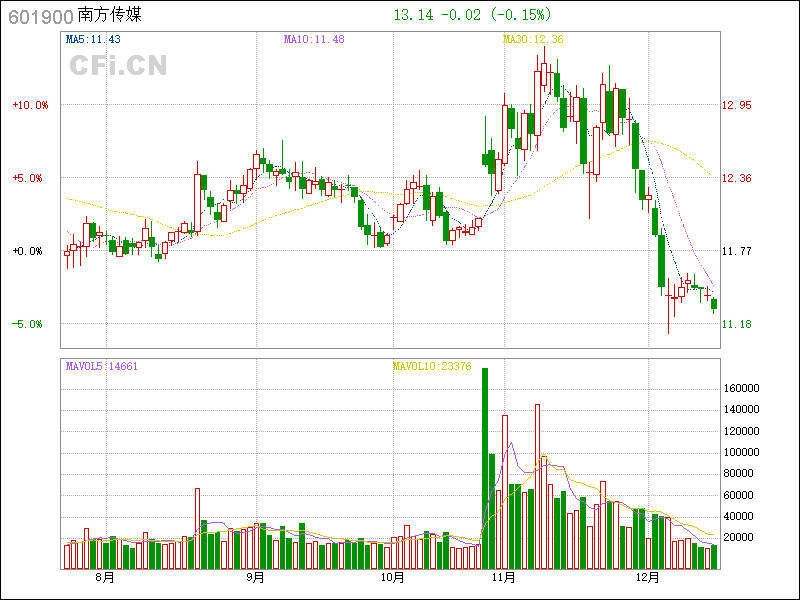Screen dimensions: 800x600
Task: Click the price change 13.14 -0.02 text
Action: (x=437, y=15)
